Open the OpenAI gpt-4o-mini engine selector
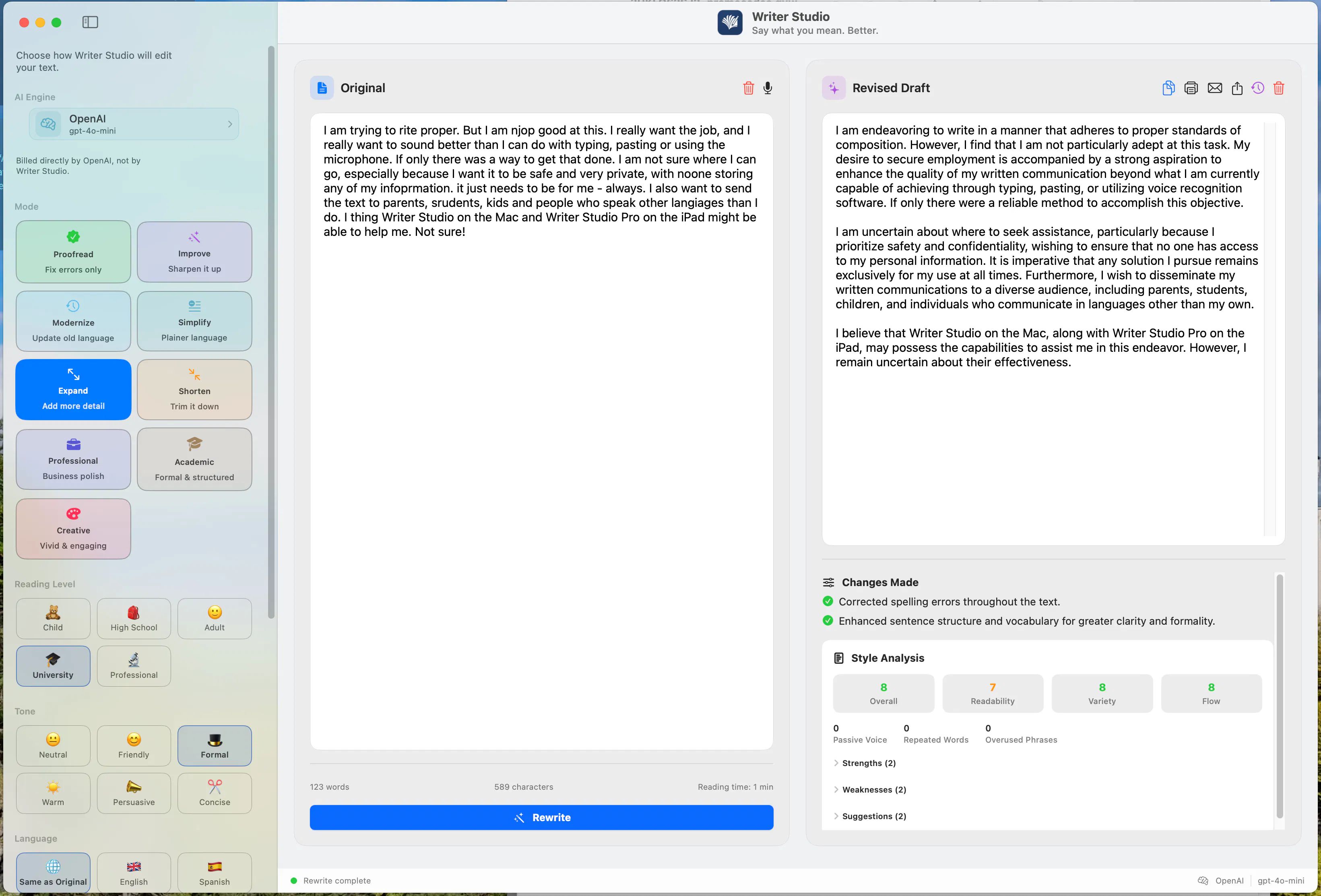Viewport: 1321px width, 896px height. 134,124
